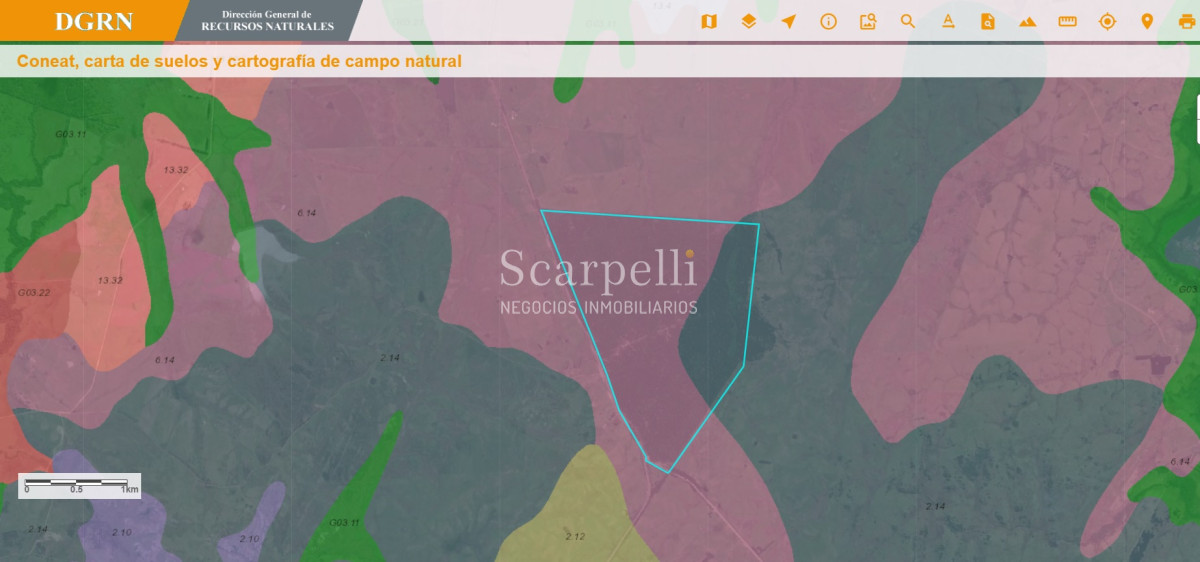
Task: Open the base map selector icon
Action: (x=709, y=21)
